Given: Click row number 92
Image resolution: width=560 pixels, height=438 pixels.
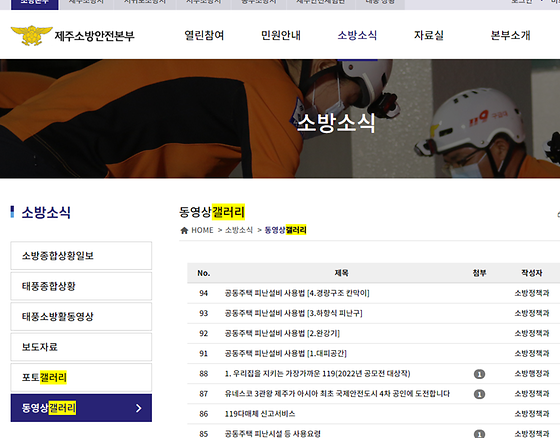Looking at the screenshot, I should pyautogui.click(x=204, y=333).
